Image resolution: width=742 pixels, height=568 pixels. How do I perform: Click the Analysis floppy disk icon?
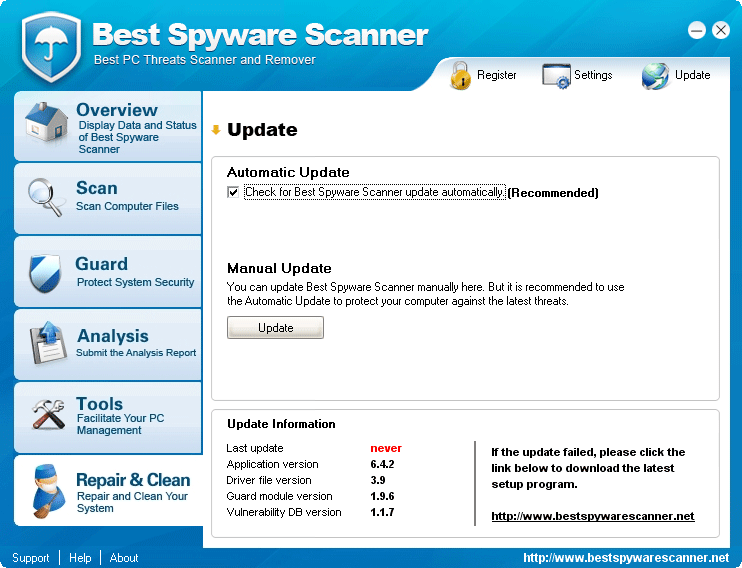[48, 343]
